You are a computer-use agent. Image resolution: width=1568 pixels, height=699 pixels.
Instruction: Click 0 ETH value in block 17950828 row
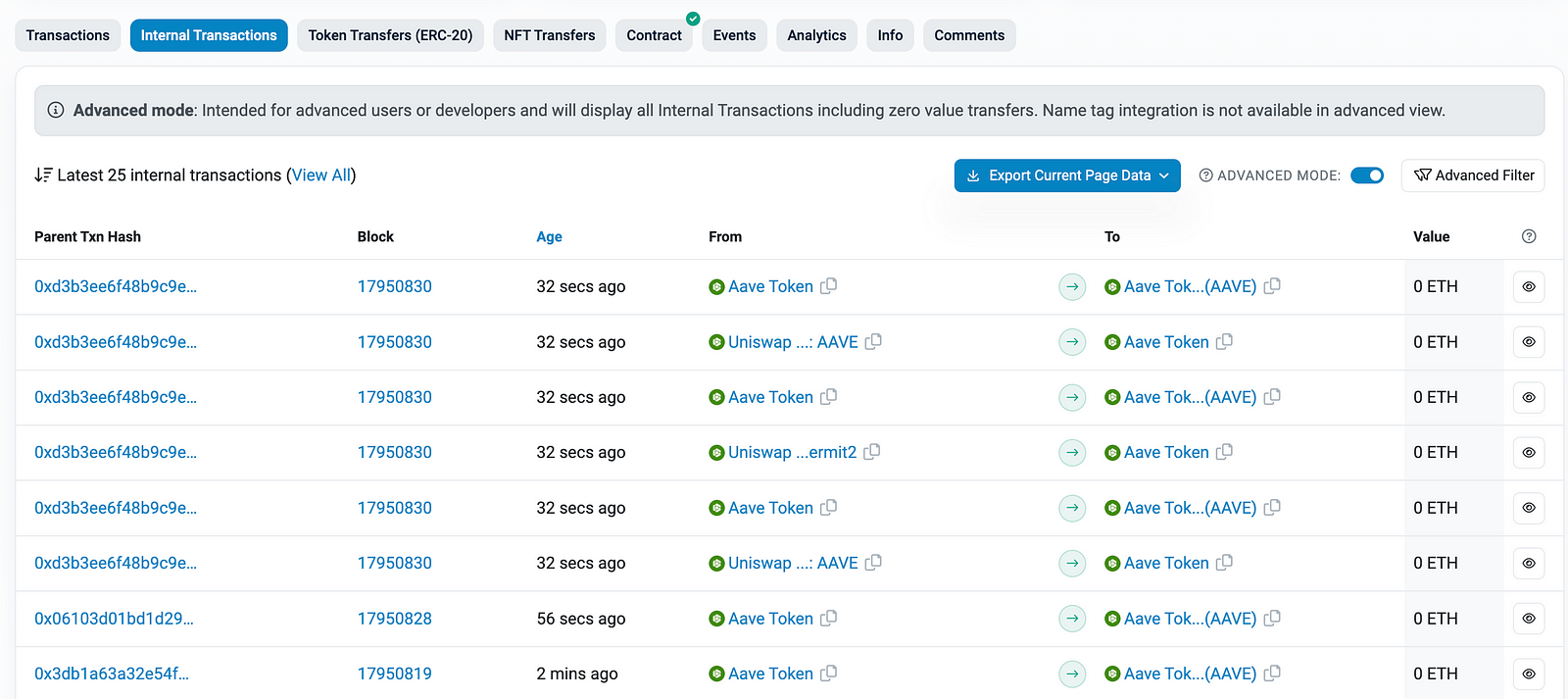tap(1436, 619)
